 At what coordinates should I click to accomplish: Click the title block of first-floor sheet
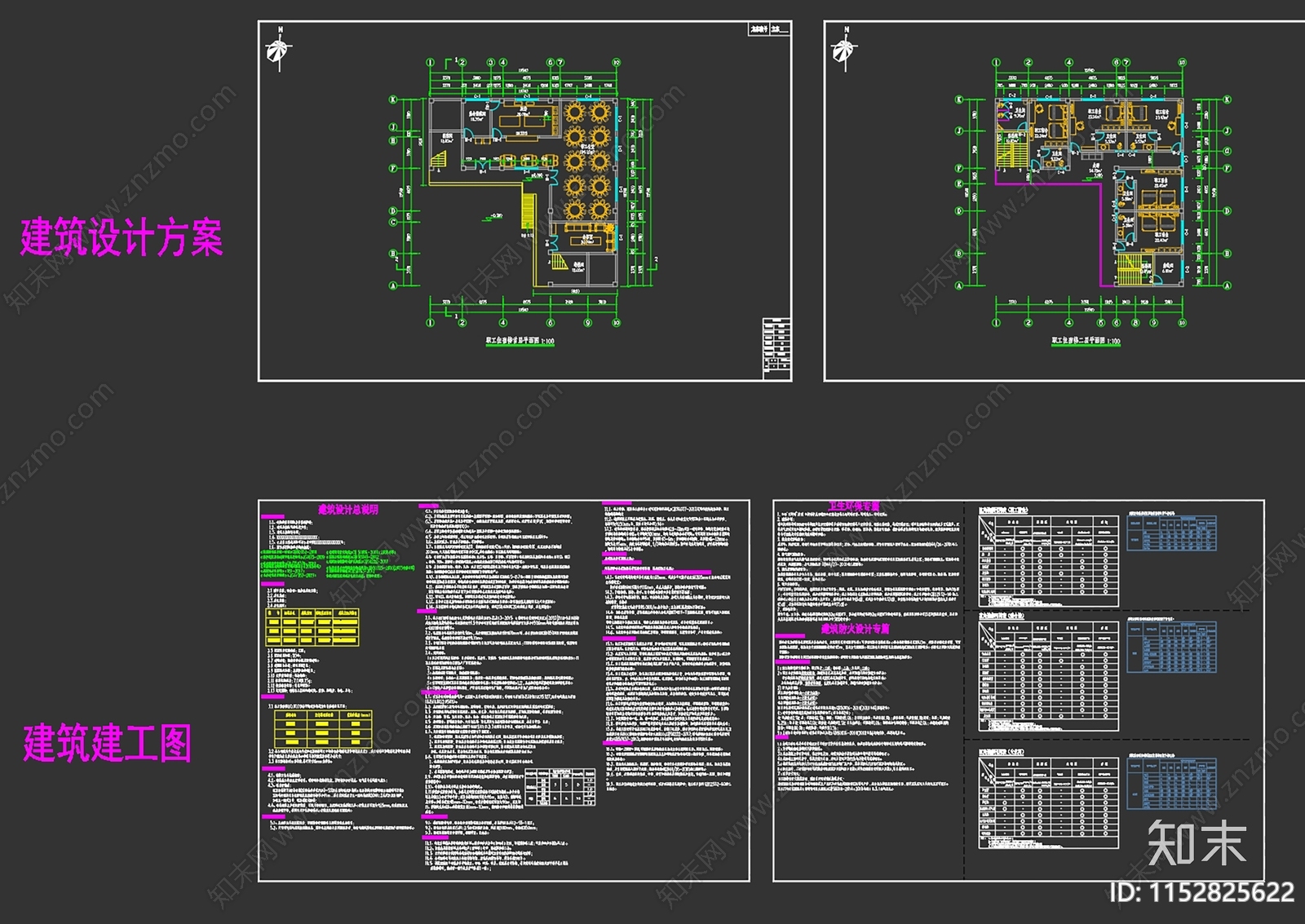pyautogui.click(x=777, y=349)
